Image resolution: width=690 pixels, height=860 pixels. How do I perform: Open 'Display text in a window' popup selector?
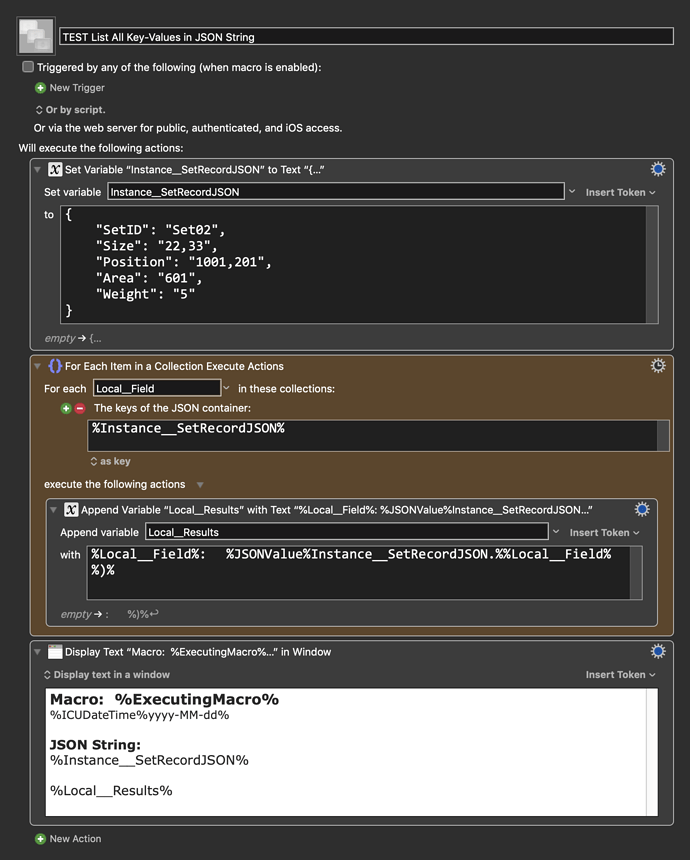(106, 675)
